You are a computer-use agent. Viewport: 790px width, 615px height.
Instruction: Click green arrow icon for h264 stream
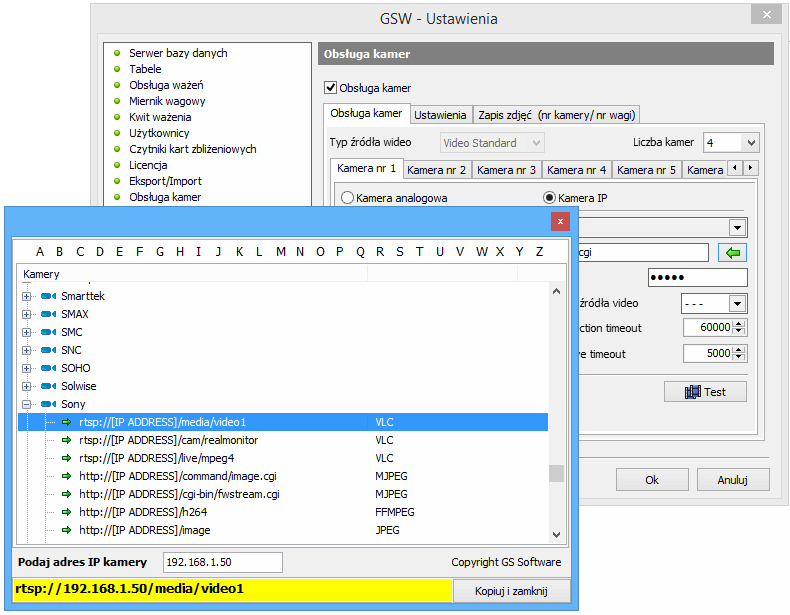tap(67, 513)
